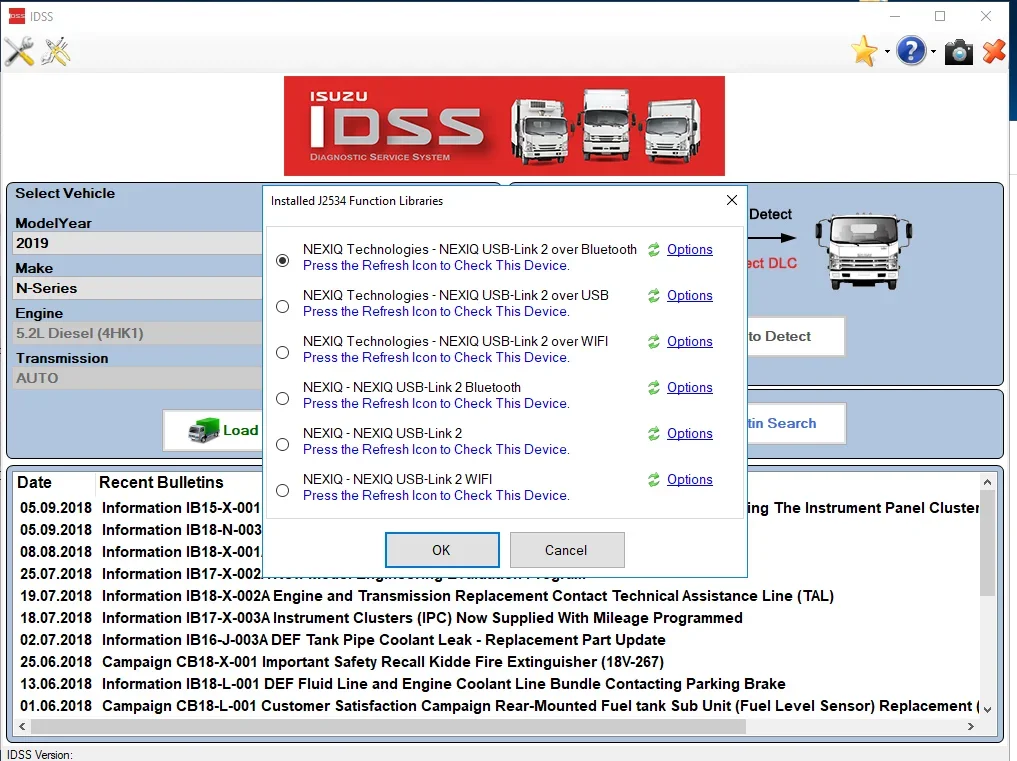Open Campaign CB18-X-001 Kidde Fire Extinguisher recall
Image resolution: width=1017 pixels, height=761 pixels.
[342, 662]
